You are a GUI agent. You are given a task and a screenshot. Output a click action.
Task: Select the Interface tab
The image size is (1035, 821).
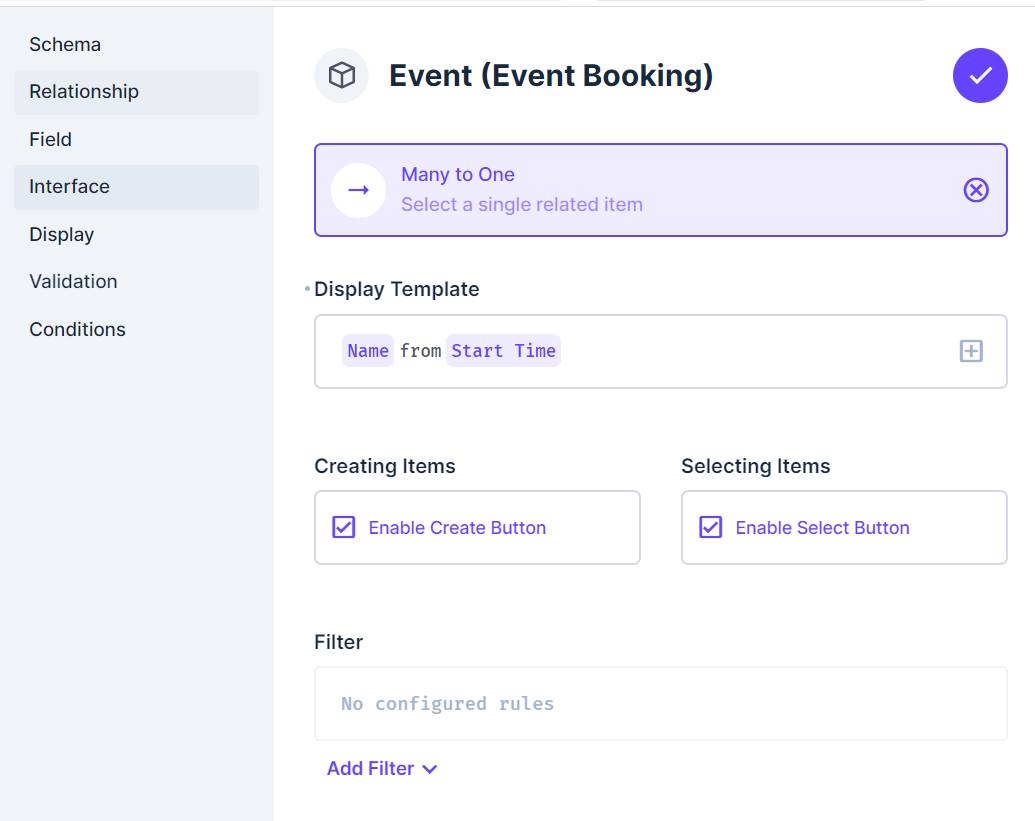[70, 187]
